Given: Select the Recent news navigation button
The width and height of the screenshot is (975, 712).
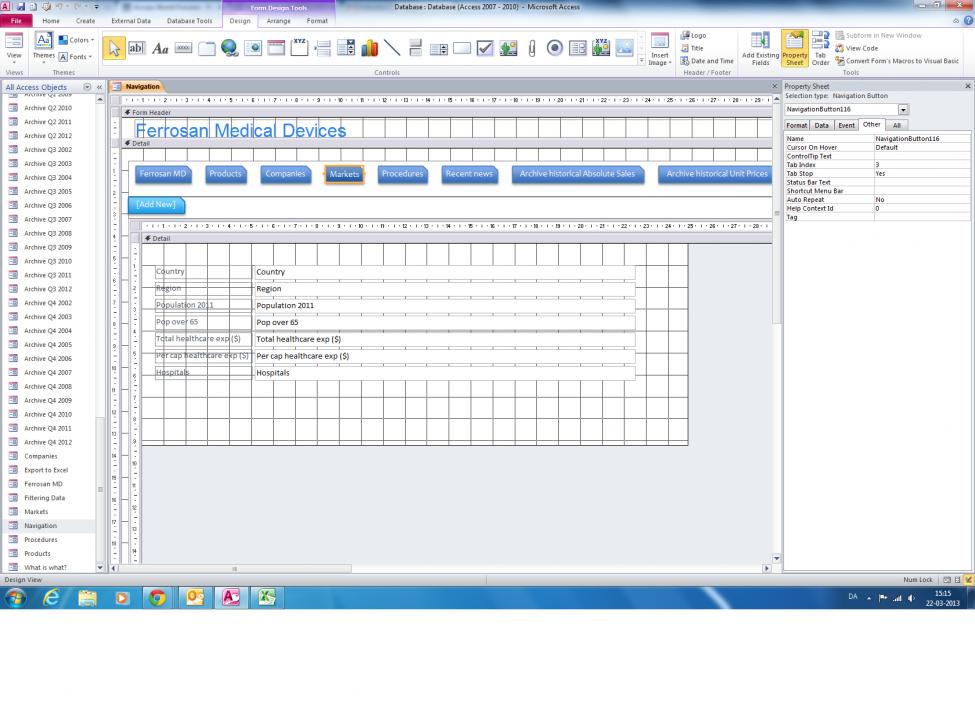Looking at the screenshot, I should [x=469, y=174].
